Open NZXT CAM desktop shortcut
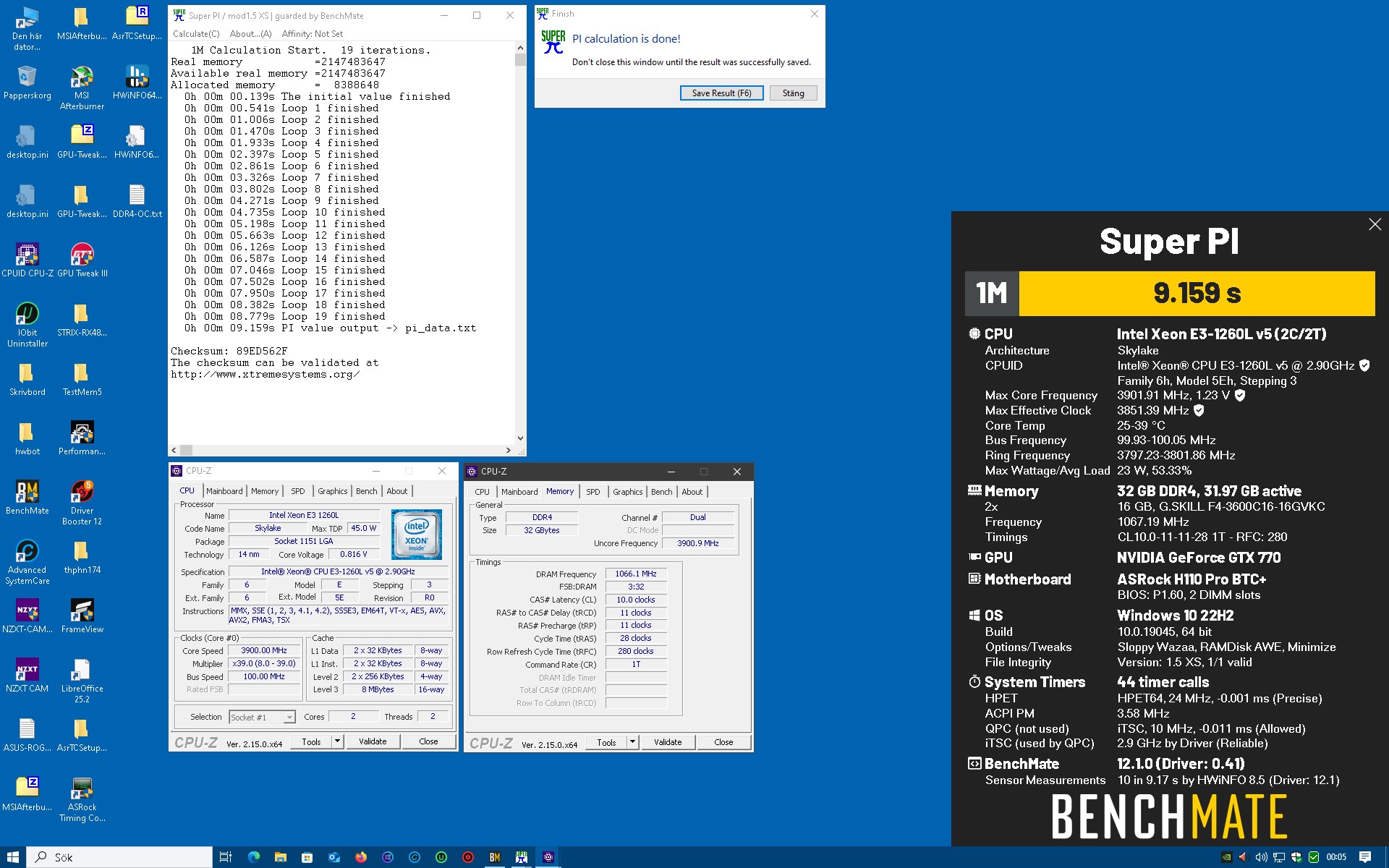Image resolution: width=1389 pixels, height=868 pixels. [27, 676]
